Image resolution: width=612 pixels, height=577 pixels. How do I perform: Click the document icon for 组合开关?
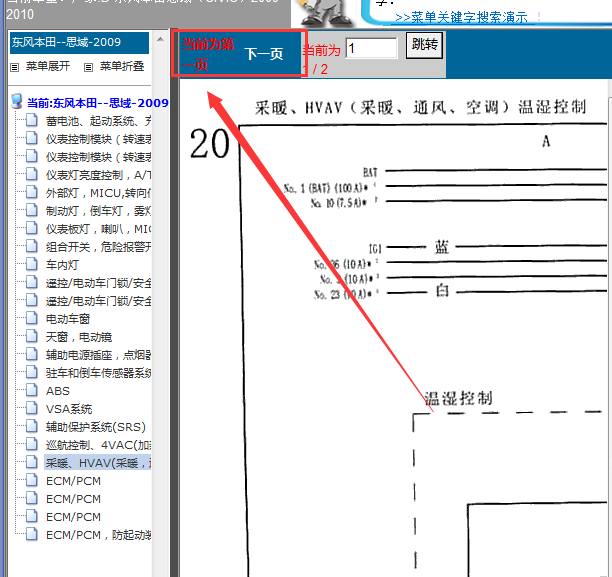tap(32, 246)
